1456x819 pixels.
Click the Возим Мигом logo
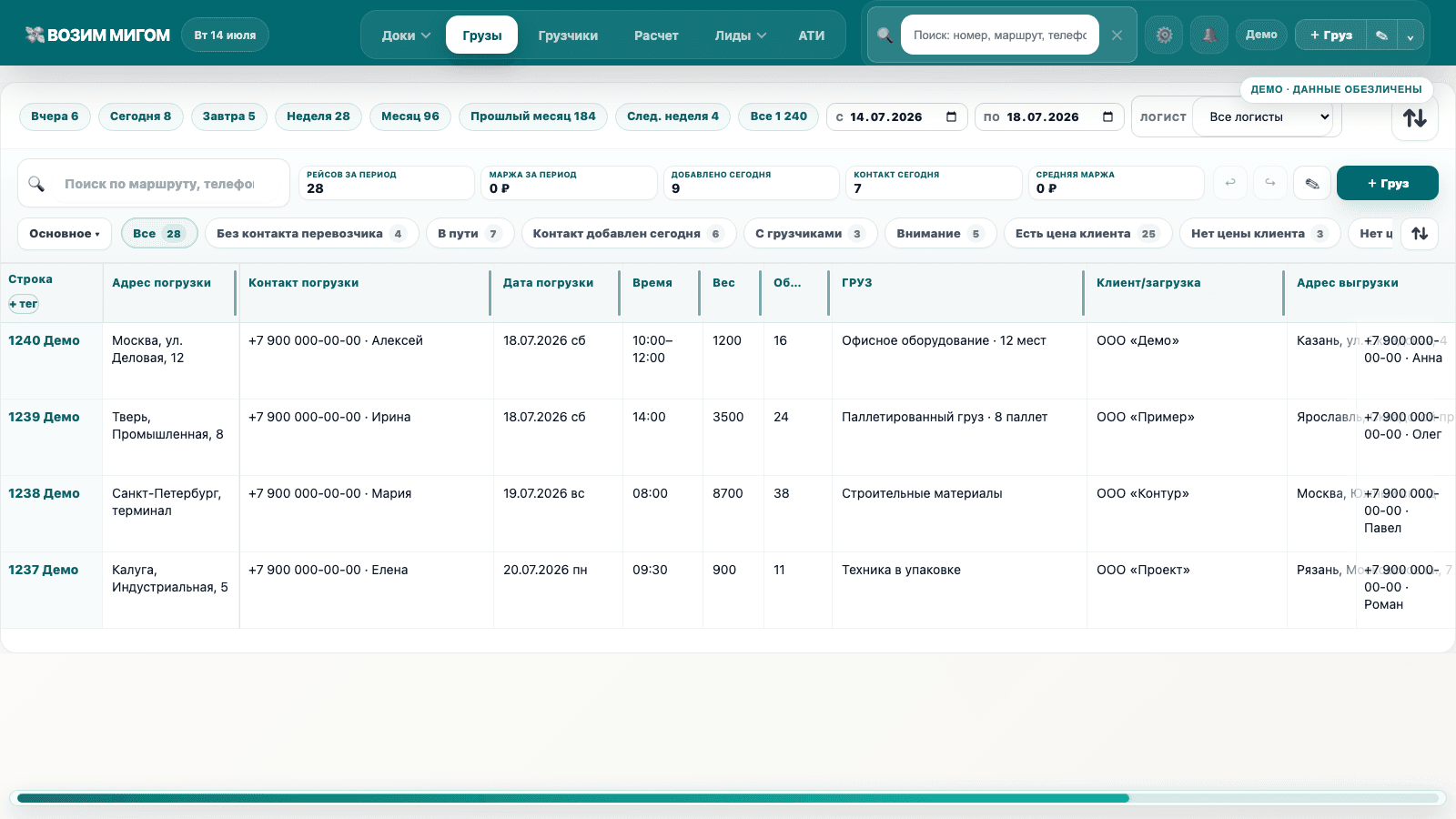point(98,35)
